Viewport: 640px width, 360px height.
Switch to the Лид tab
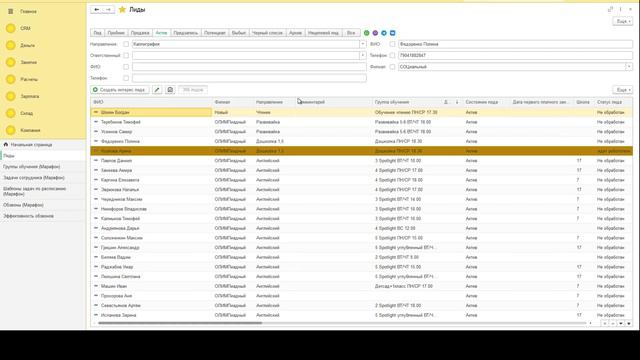pos(97,33)
